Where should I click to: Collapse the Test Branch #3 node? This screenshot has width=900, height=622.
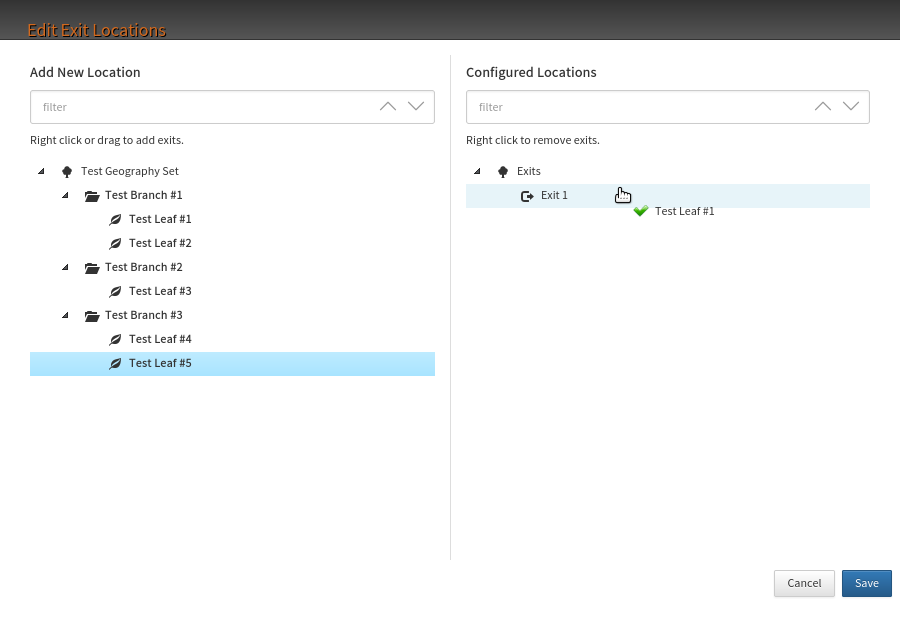[66, 315]
